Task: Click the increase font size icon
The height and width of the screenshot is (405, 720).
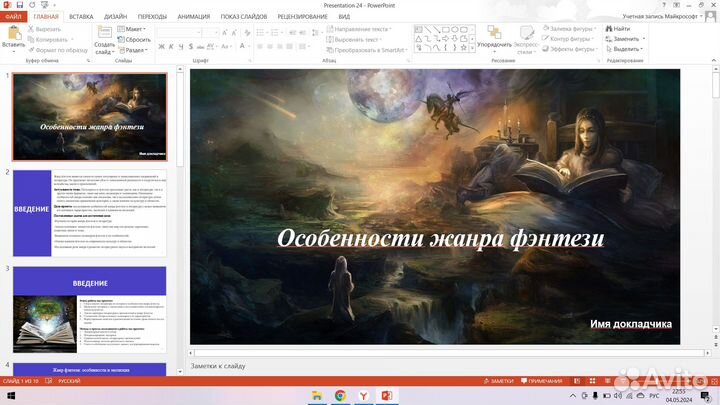Action: click(x=225, y=33)
